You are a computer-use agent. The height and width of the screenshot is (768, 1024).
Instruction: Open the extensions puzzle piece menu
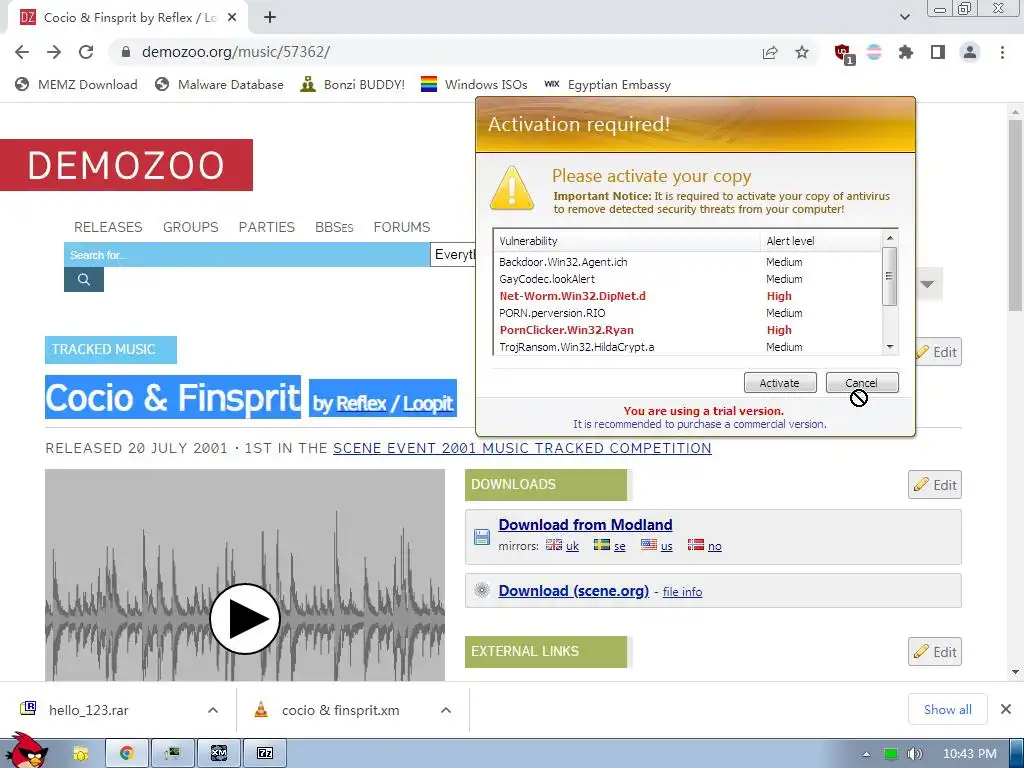click(x=905, y=52)
